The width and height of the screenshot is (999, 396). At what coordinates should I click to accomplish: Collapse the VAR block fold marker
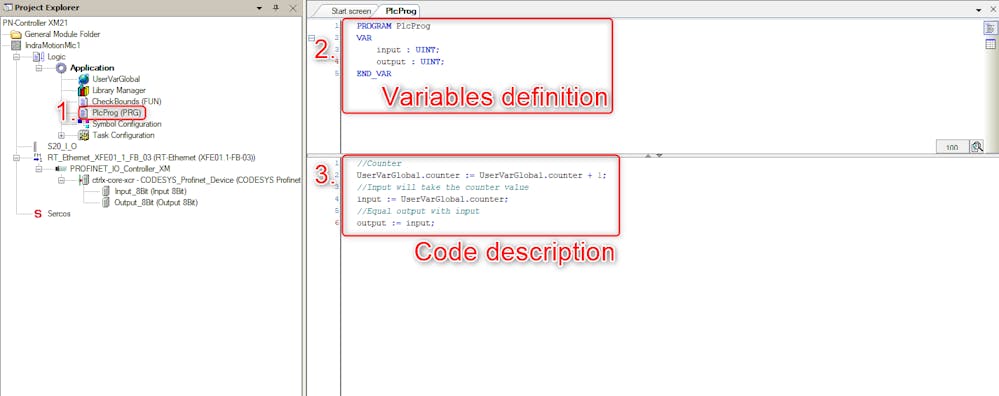click(311, 38)
